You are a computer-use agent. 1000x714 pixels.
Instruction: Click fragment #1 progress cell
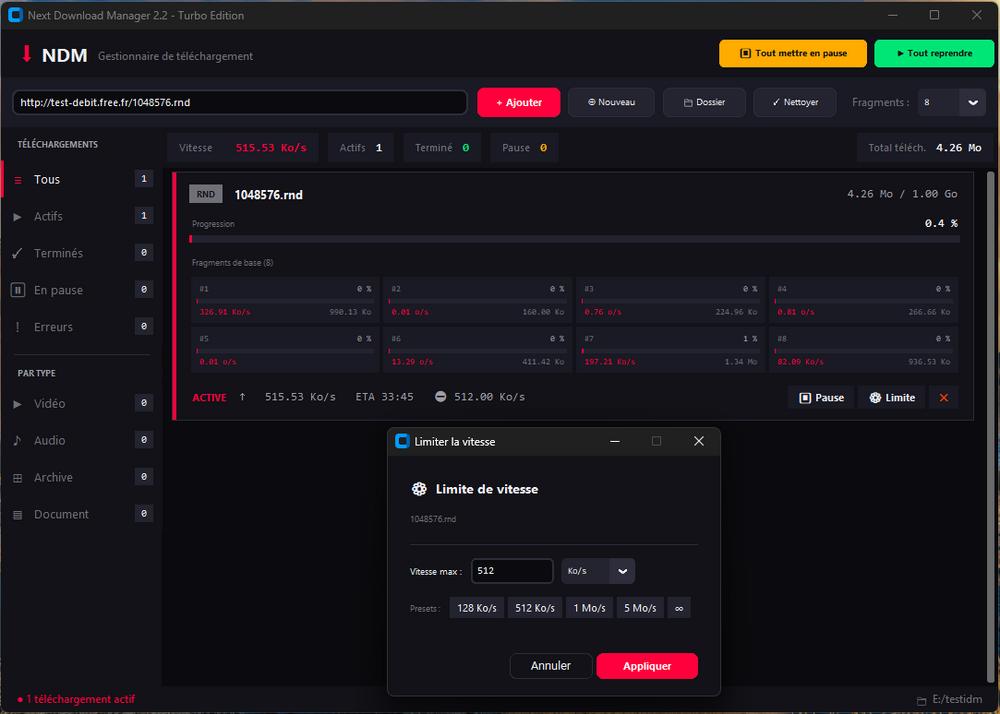click(285, 300)
